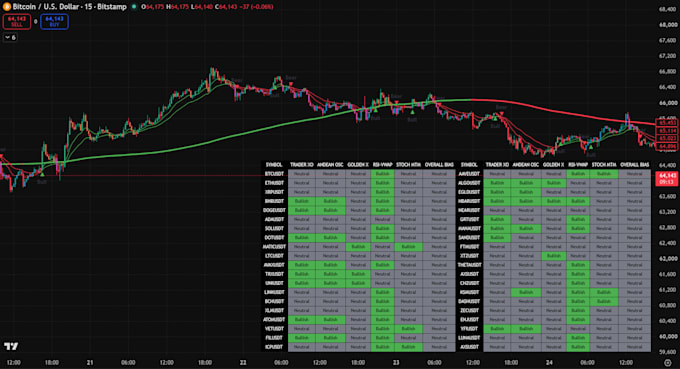Image resolution: width=680 pixels, height=369 pixels.
Task: Click THETAUSDT symbol row label
Action: (x=469, y=265)
